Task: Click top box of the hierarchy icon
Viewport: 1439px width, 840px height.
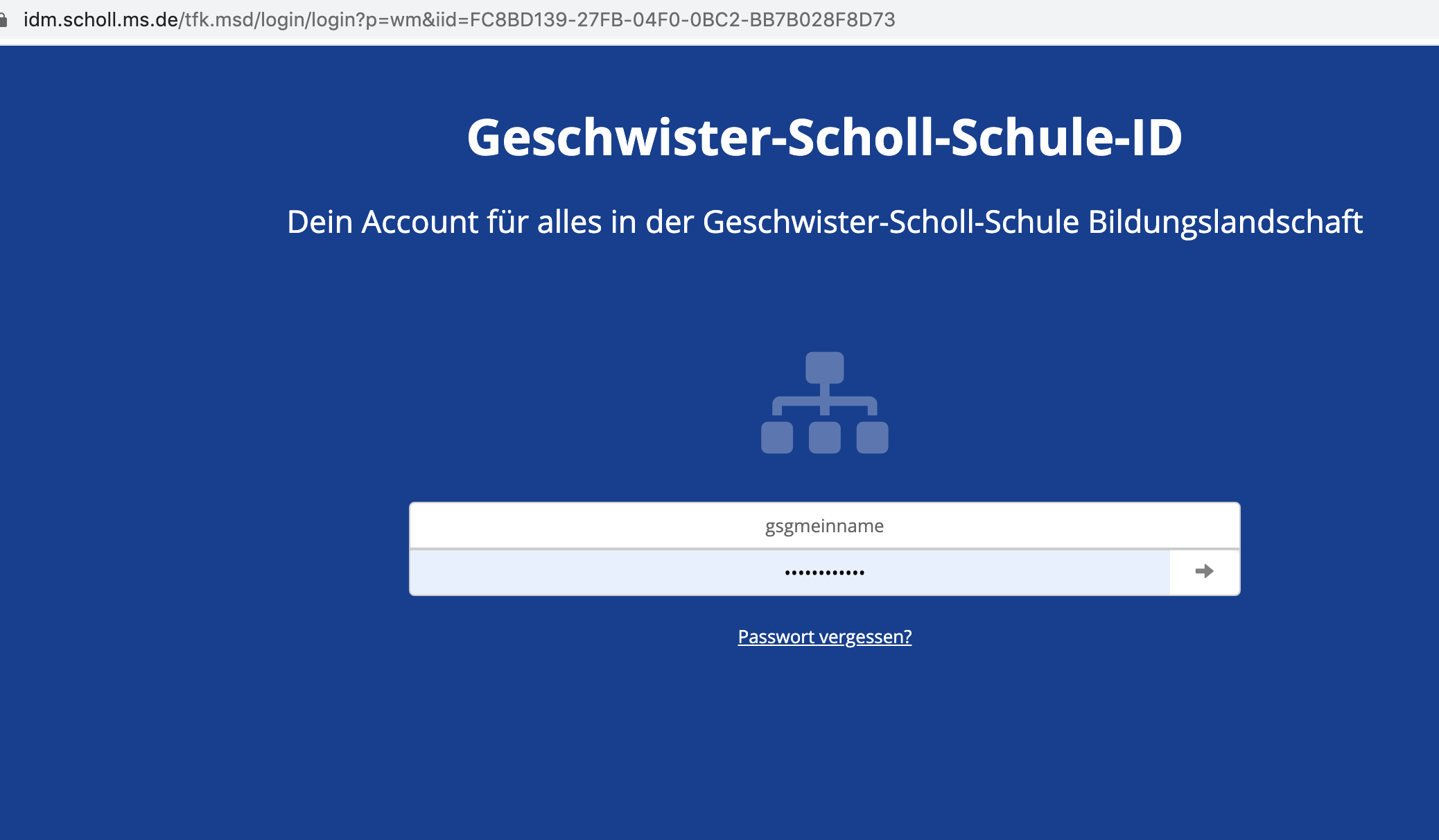Action: click(x=824, y=367)
